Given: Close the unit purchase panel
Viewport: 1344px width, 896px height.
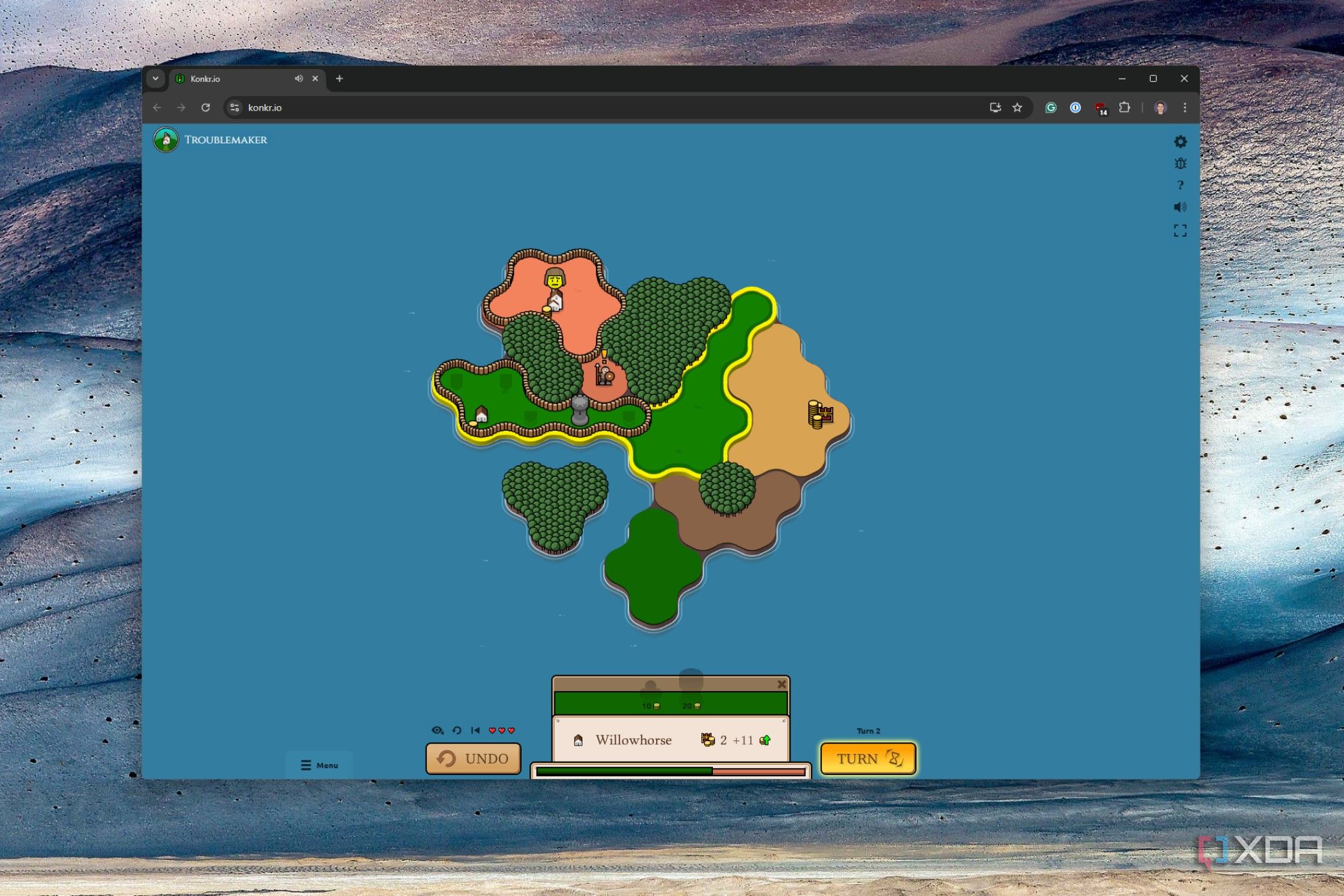Looking at the screenshot, I should [x=781, y=684].
